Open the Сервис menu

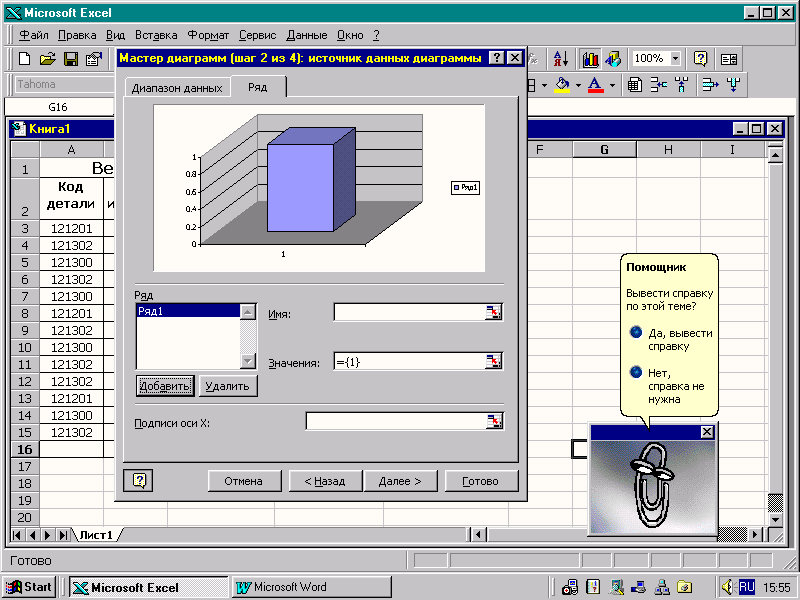pos(258,35)
